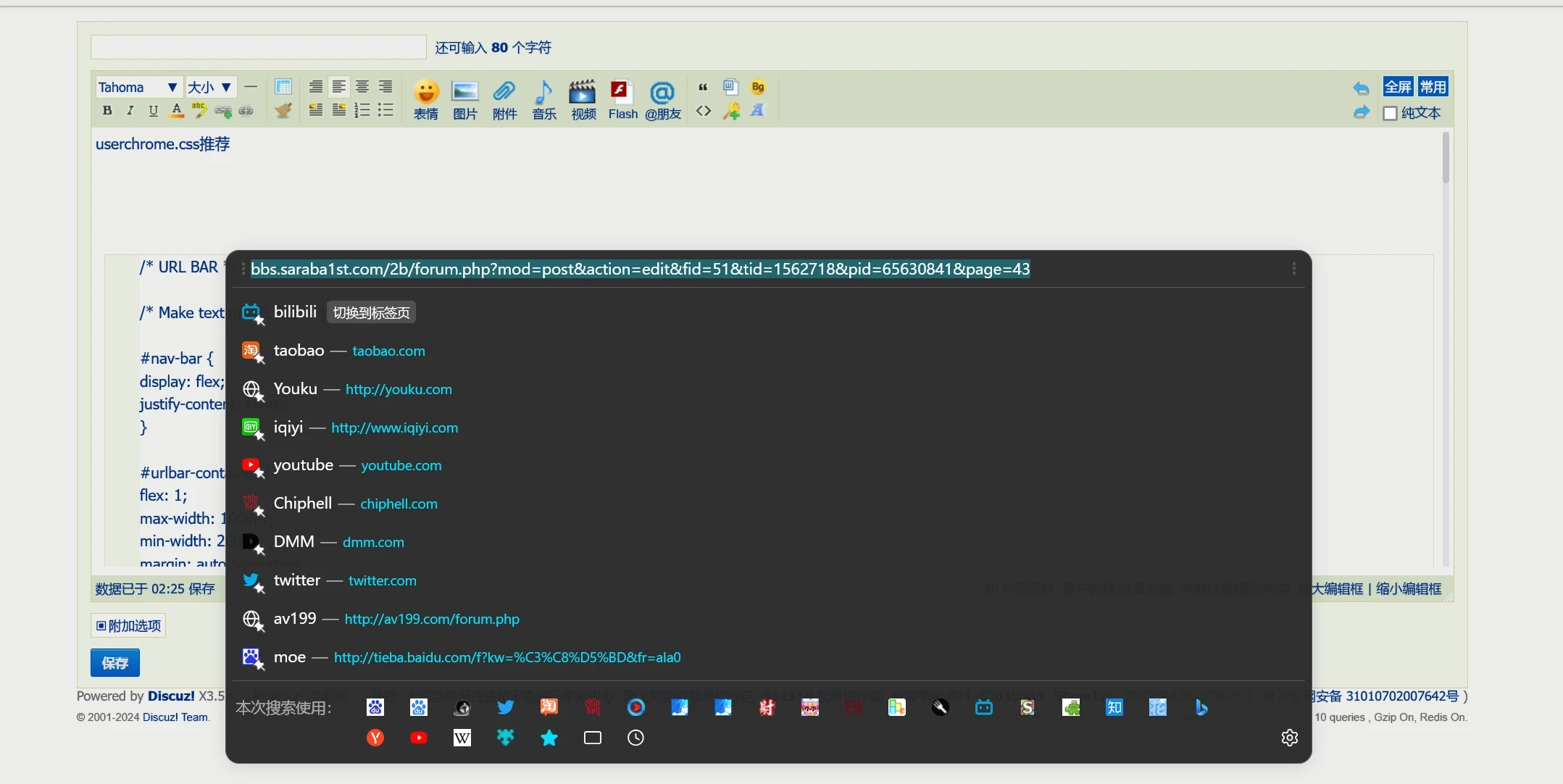
Task: Open the Tahoma font dropdown
Action: pyautogui.click(x=138, y=87)
